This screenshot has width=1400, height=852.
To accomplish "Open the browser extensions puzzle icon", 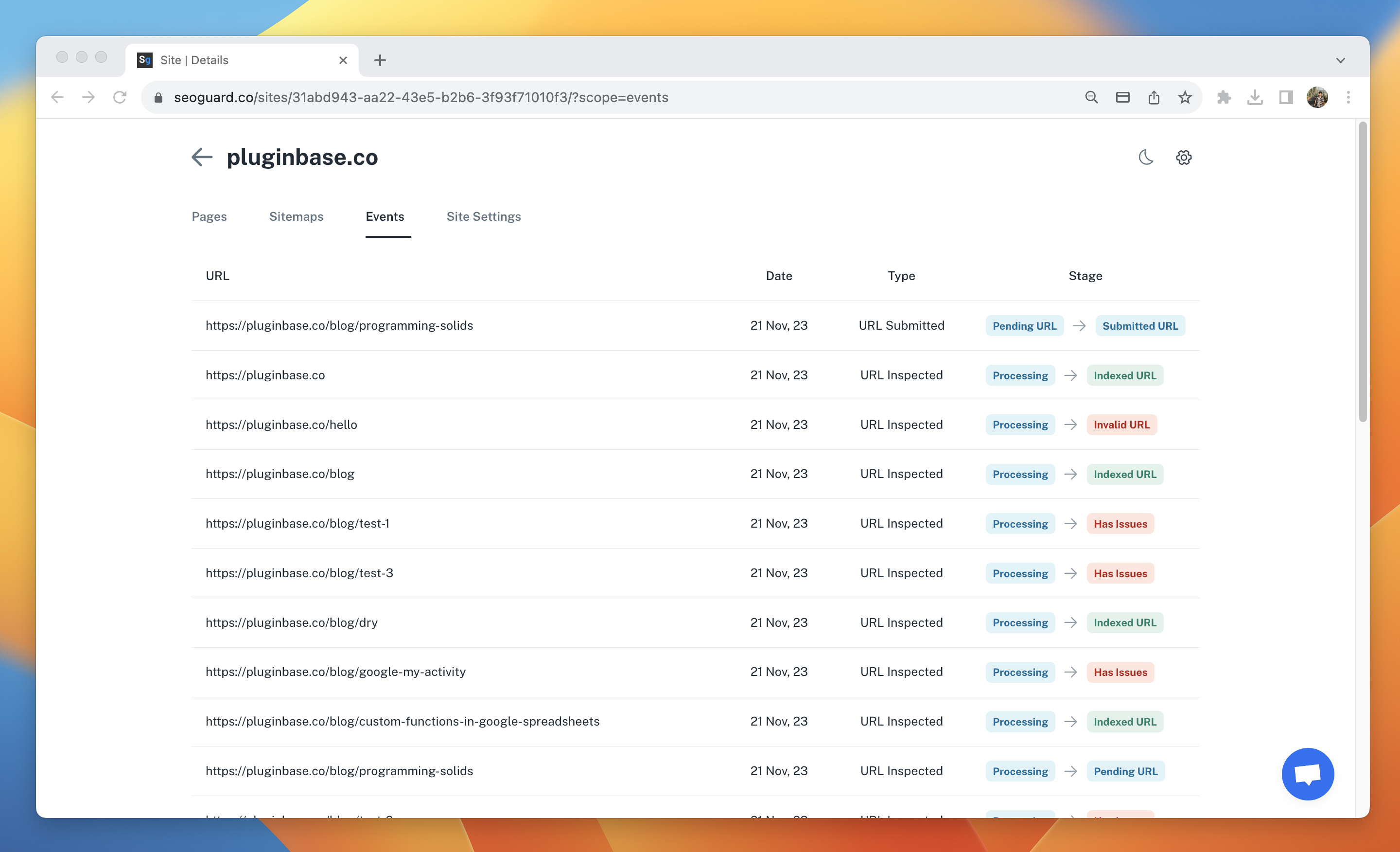I will click(1224, 98).
